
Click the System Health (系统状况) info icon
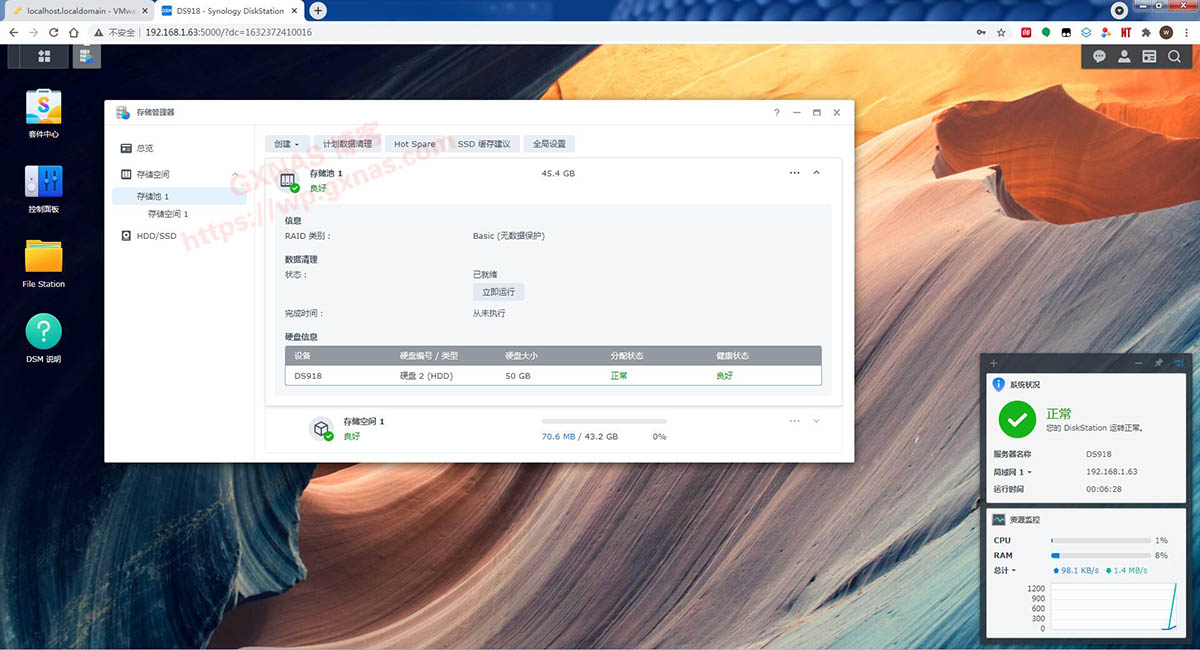point(998,384)
